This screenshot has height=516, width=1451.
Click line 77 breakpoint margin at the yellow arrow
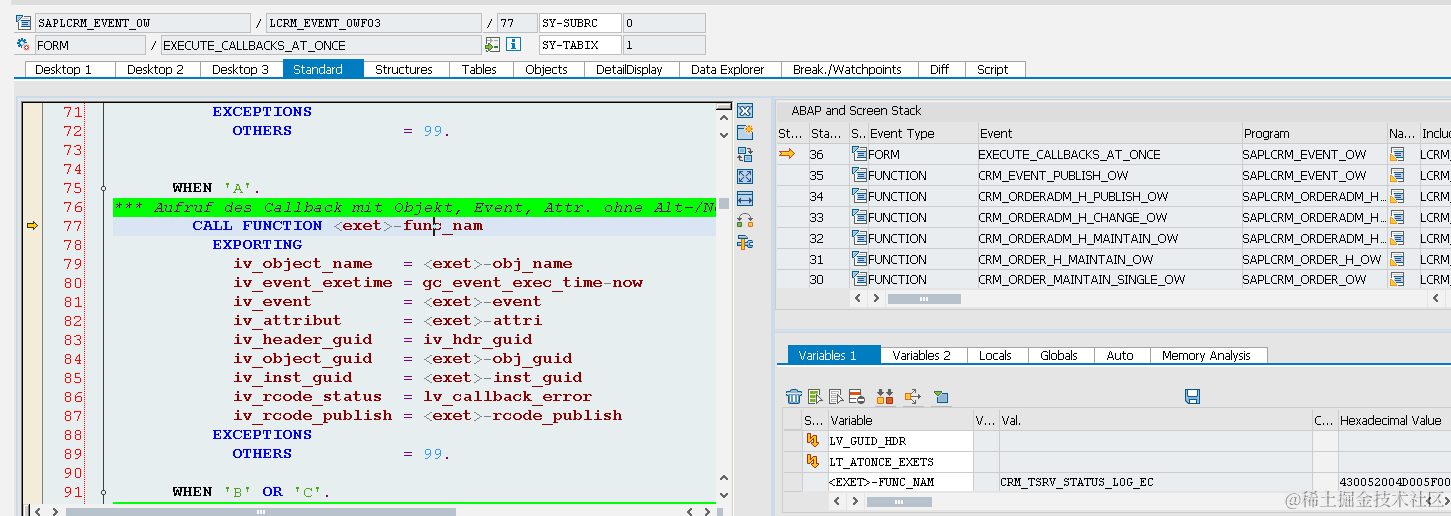tap(32, 226)
